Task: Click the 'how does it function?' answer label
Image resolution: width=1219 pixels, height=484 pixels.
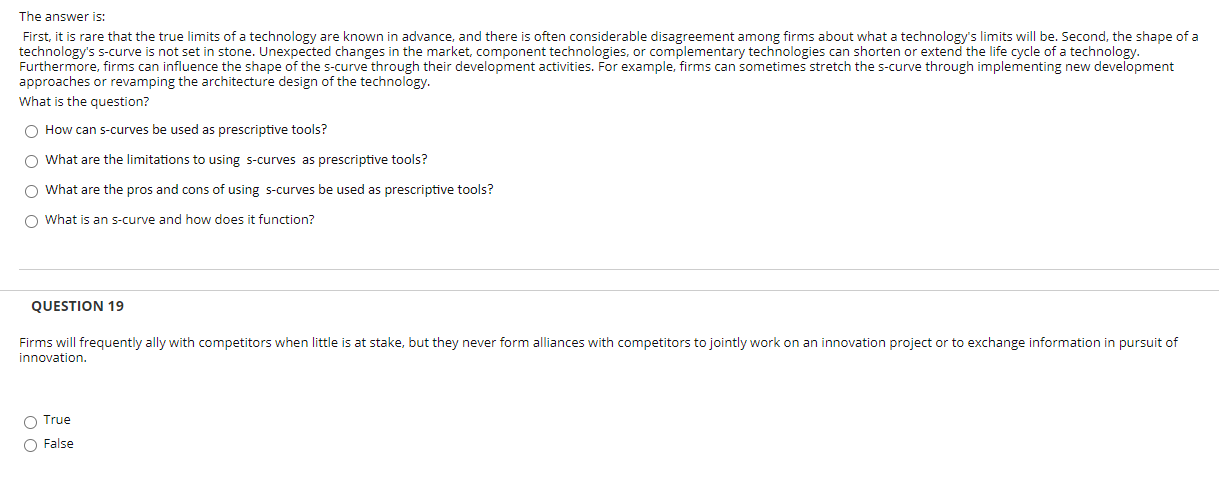Action: (x=180, y=220)
